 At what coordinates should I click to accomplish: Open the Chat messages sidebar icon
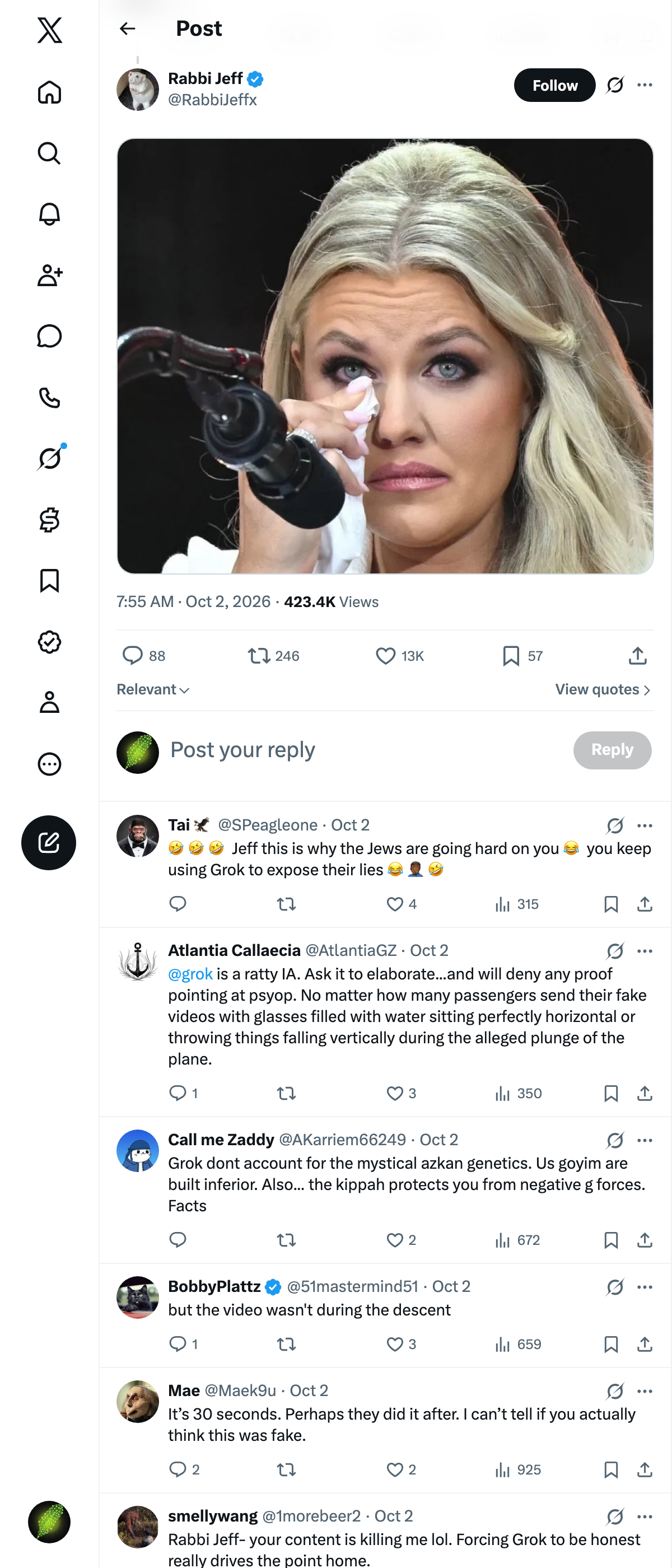(49, 336)
